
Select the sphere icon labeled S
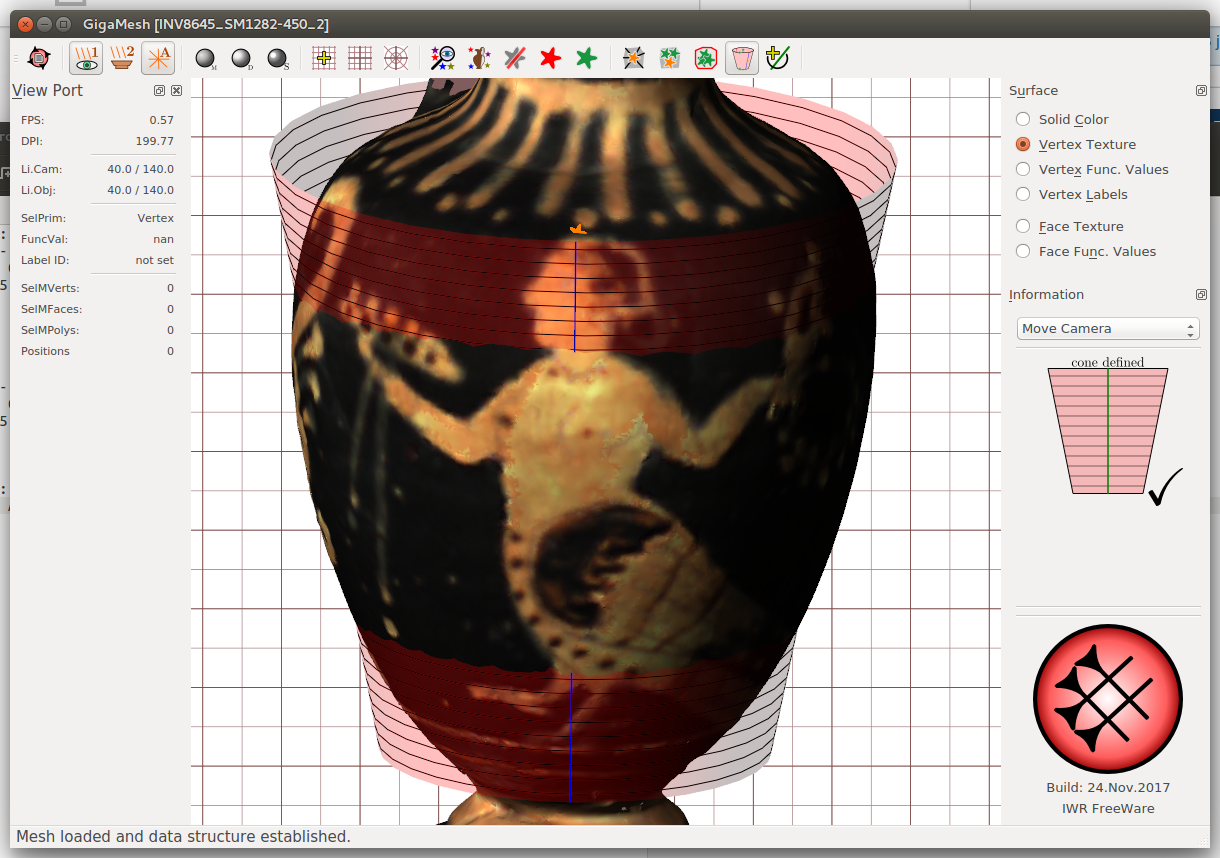pyautogui.click(x=278, y=59)
